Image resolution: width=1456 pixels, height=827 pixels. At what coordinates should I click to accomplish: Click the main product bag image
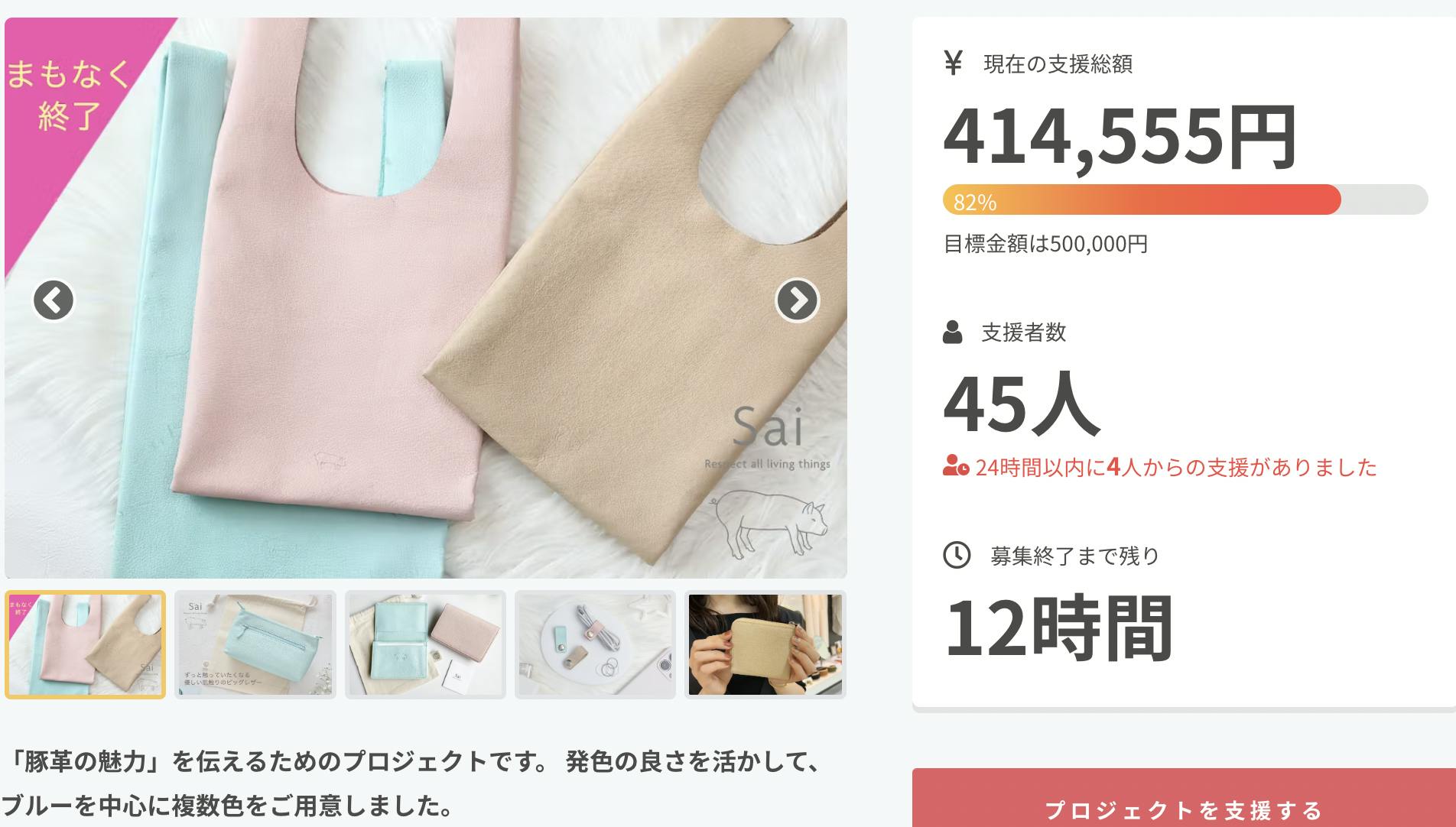coord(426,298)
